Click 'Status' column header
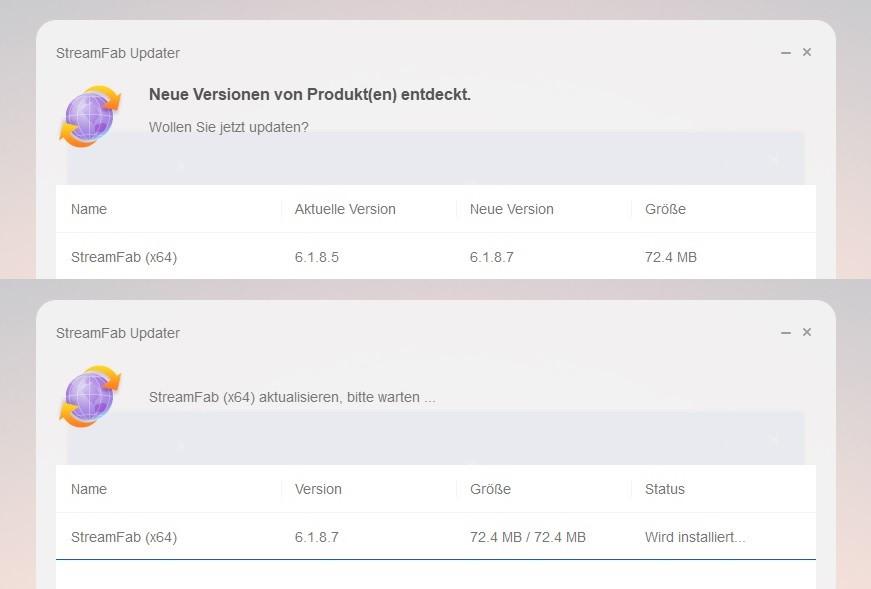Screen dimensions: 871x589 pyautogui.click(x=664, y=490)
